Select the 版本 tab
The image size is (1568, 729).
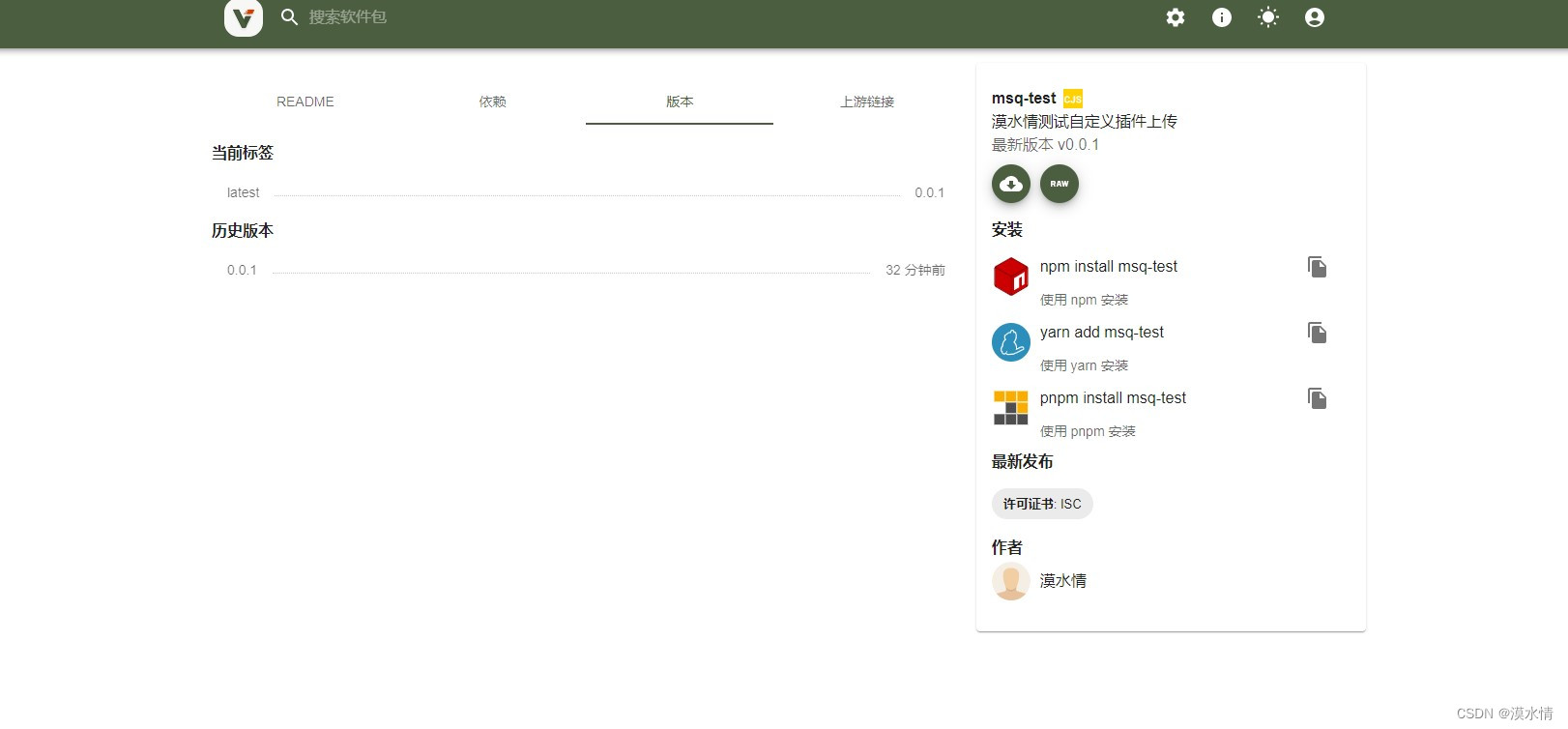tap(680, 102)
